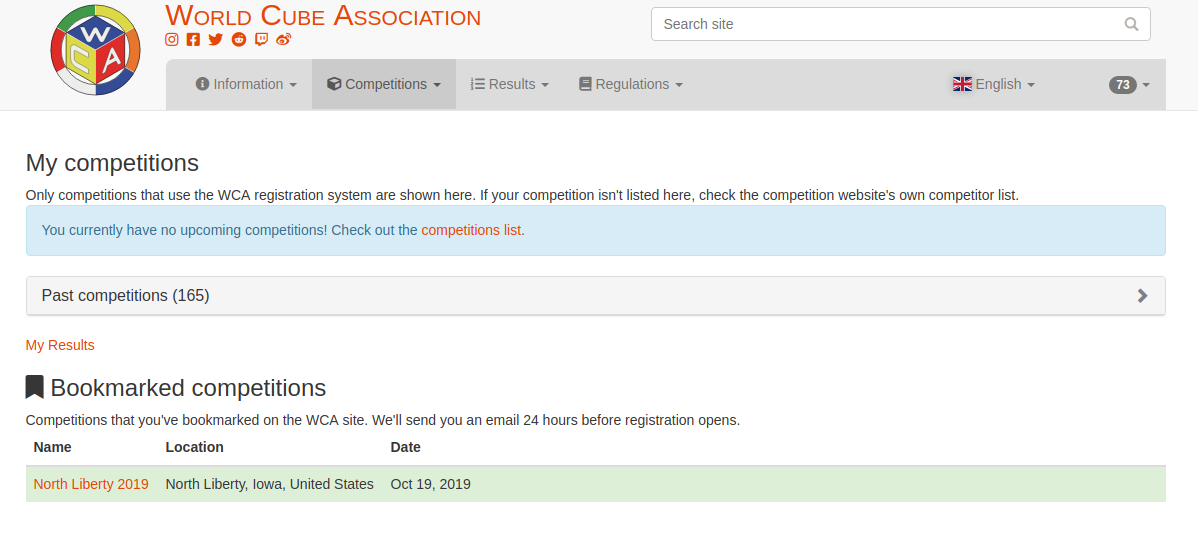The width and height of the screenshot is (1198, 539).
Task: Click the Date column header
Action: coord(406,447)
